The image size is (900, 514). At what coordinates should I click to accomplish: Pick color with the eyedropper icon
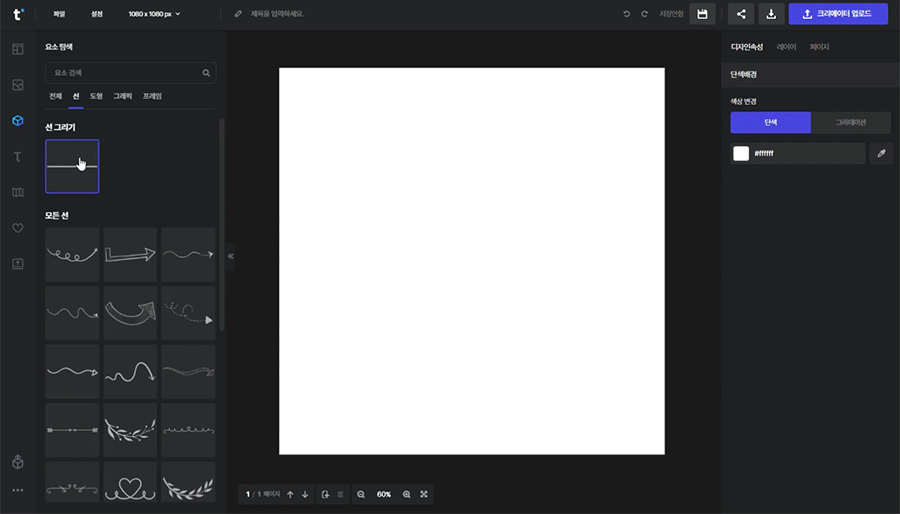pyautogui.click(x=881, y=153)
